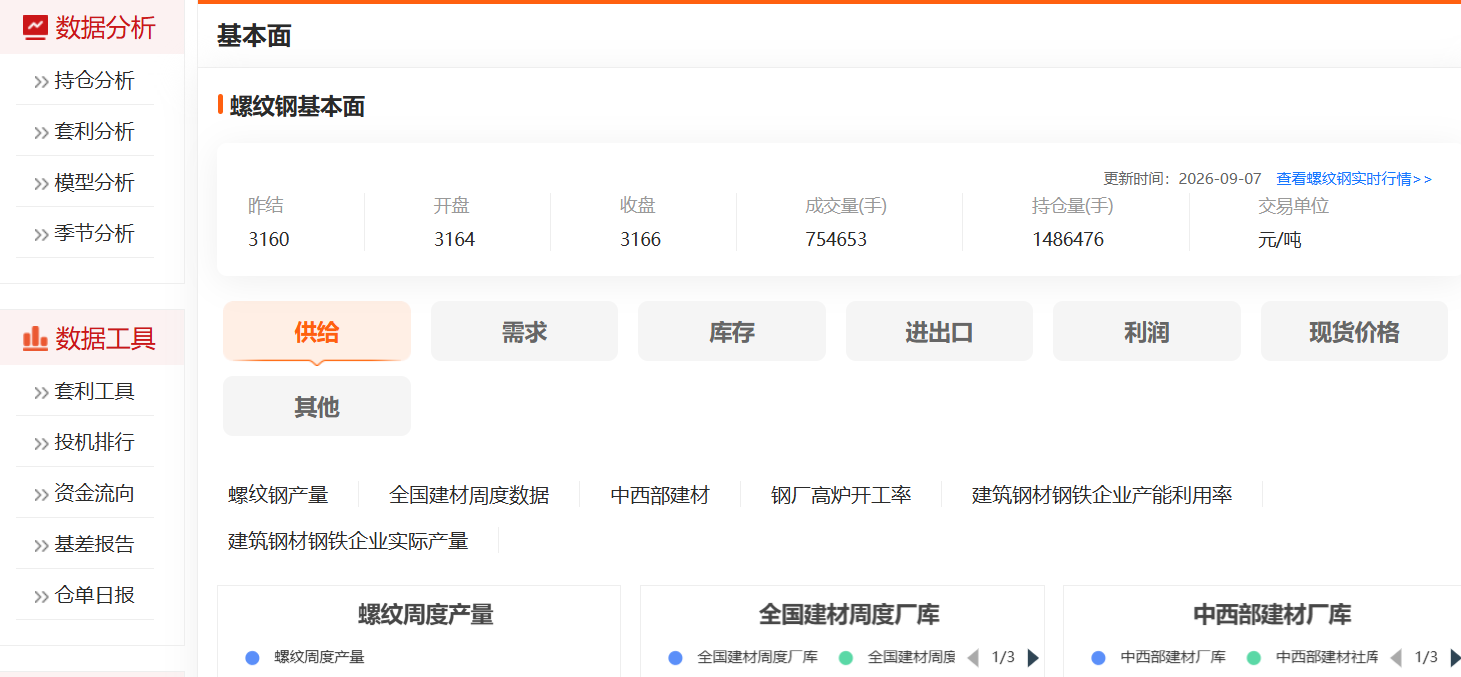Click the 收盘 value 3166
This screenshot has height=677, width=1461.
(x=640, y=240)
